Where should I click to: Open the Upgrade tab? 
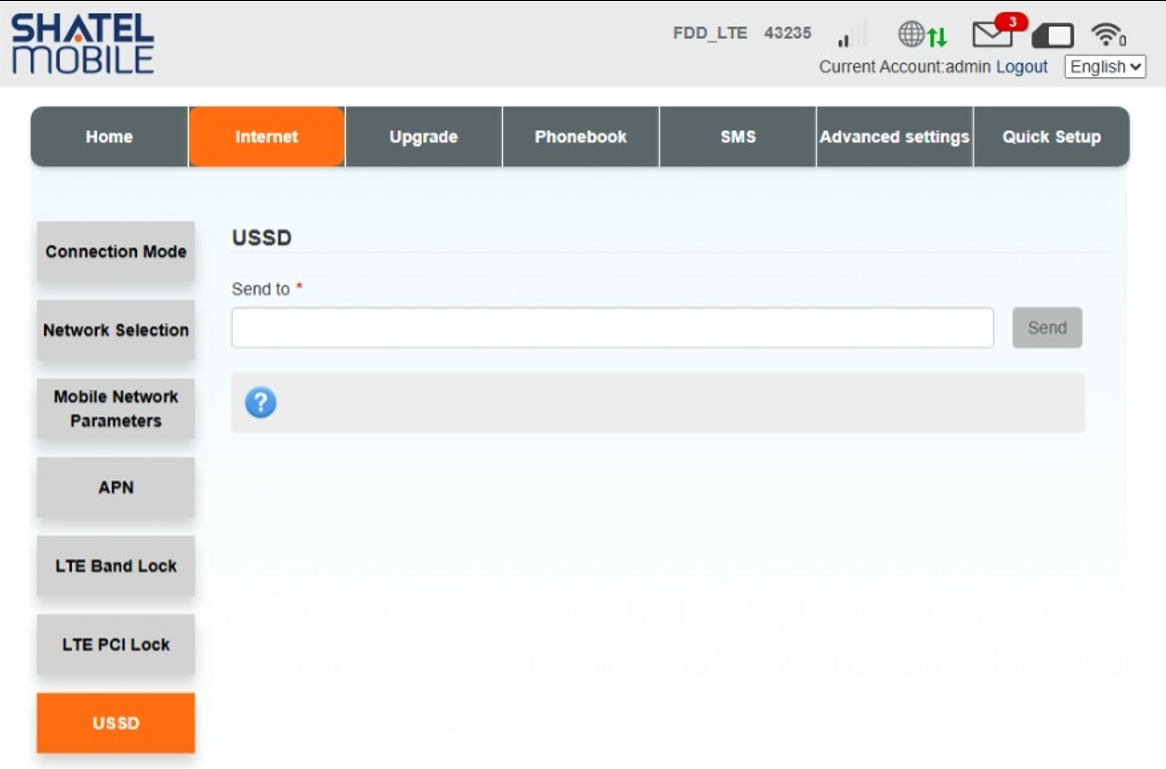click(424, 137)
